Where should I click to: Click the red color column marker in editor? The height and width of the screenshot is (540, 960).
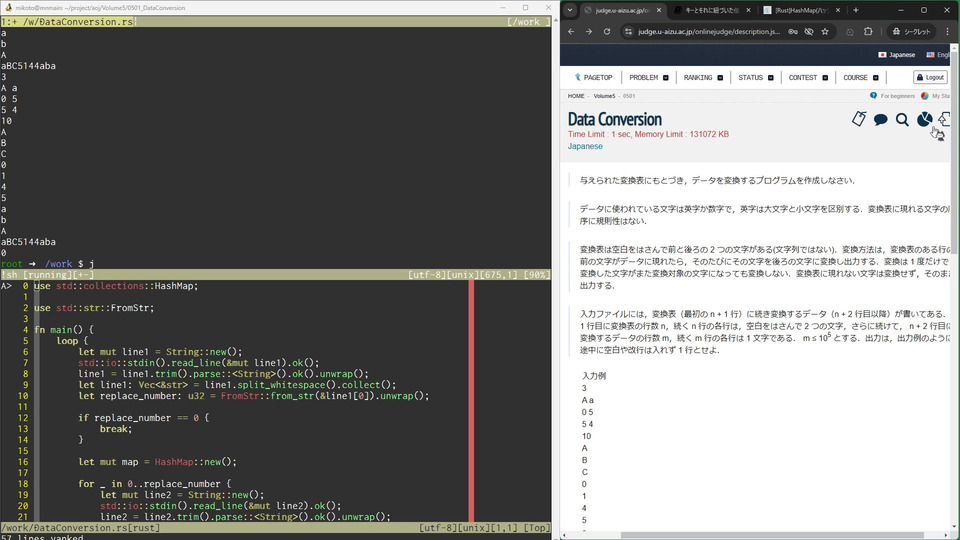[x=471, y=401]
